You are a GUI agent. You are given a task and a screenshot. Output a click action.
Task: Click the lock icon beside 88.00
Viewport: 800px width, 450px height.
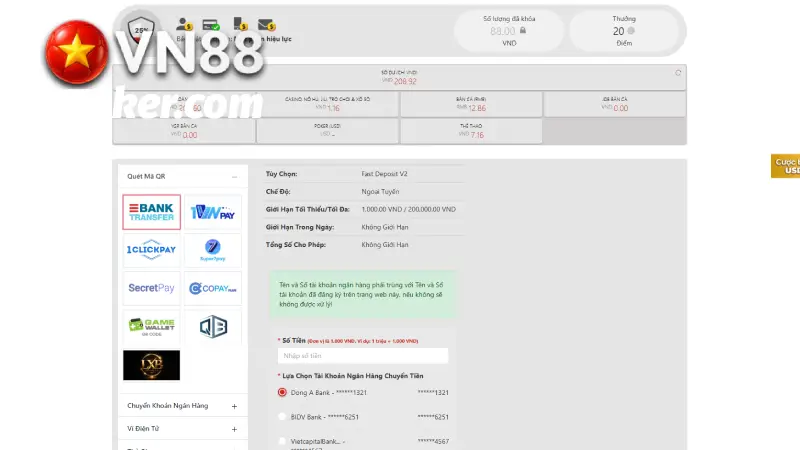522,31
